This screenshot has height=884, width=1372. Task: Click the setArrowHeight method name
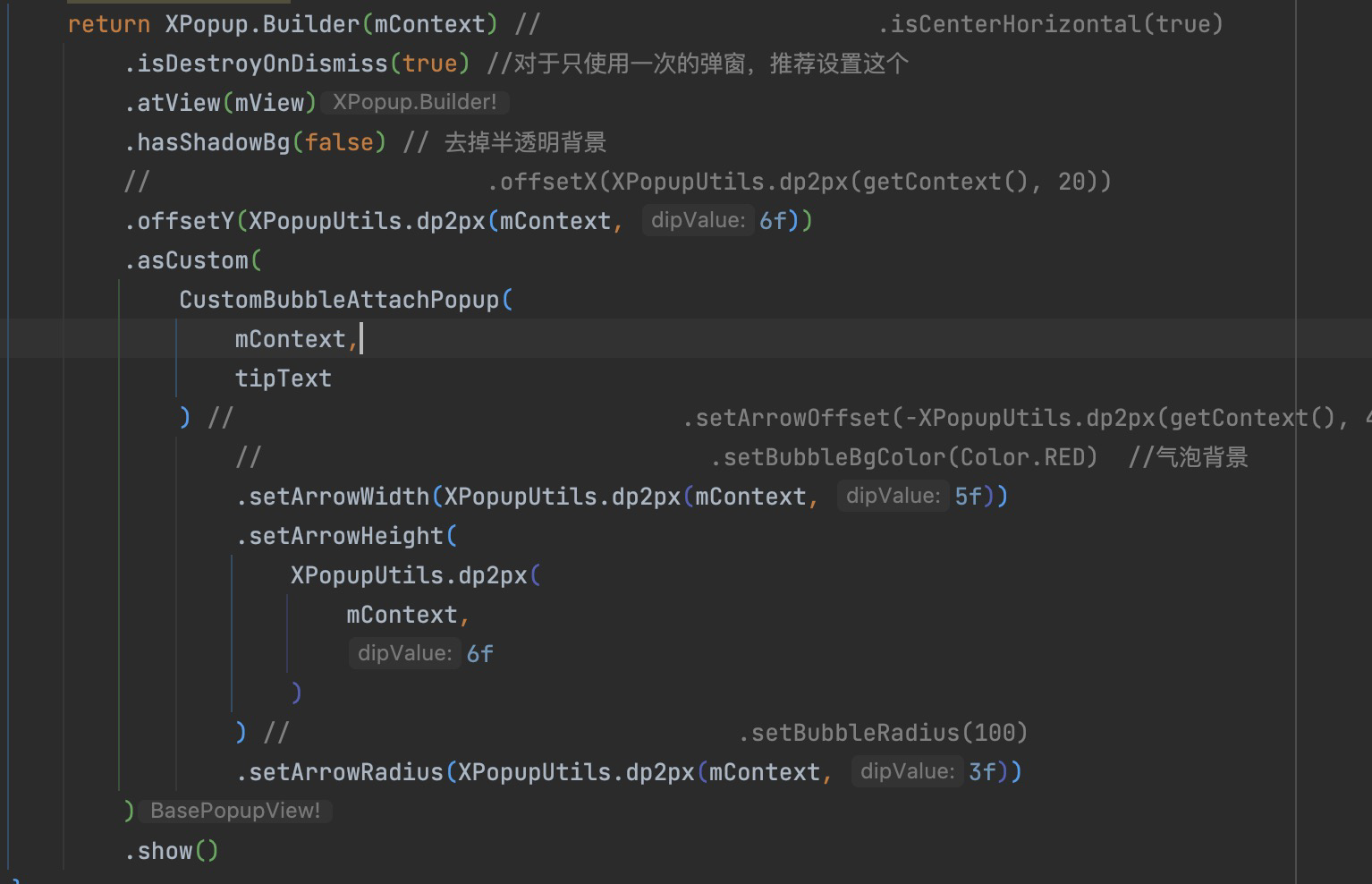tap(344, 535)
